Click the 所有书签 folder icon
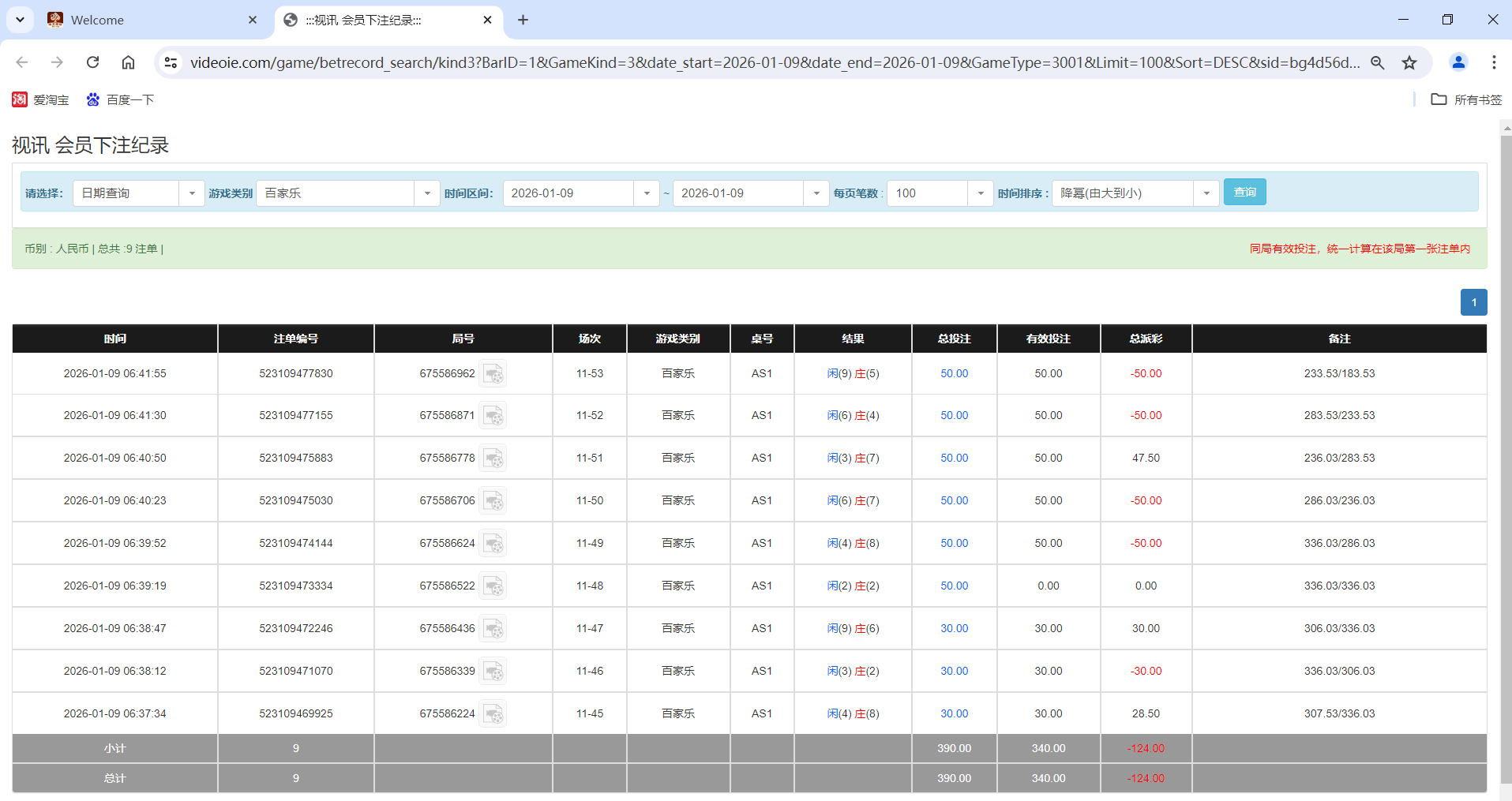The width and height of the screenshot is (1512, 801). [1439, 99]
